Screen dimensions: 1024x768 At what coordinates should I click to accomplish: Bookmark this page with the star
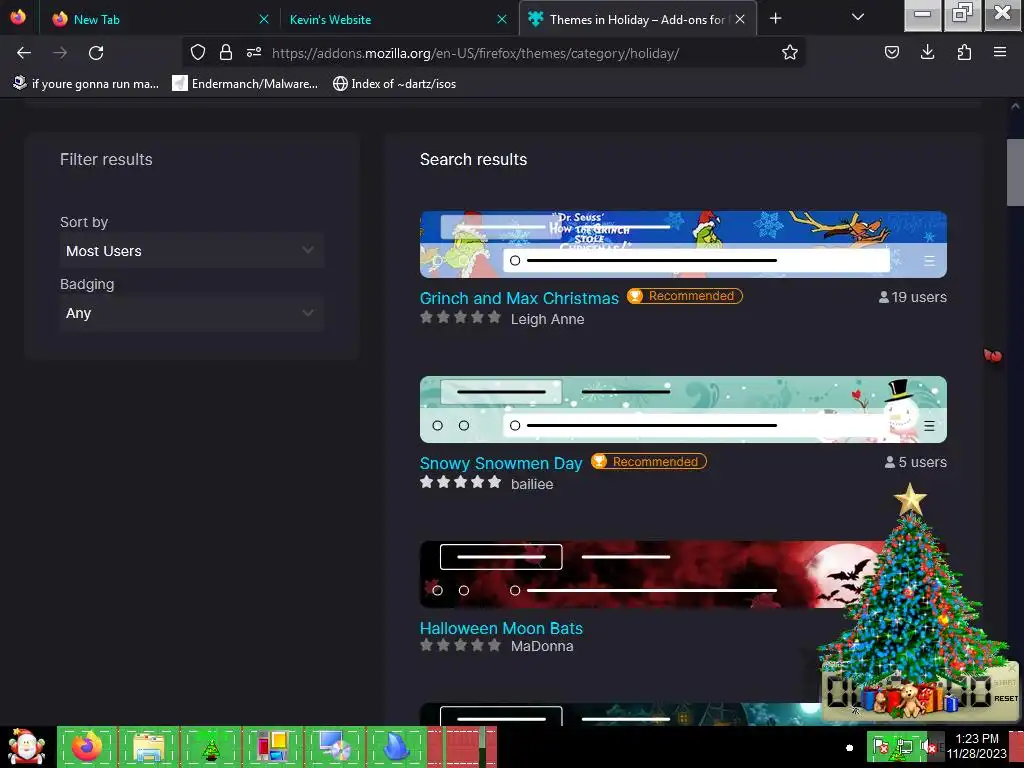coord(790,53)
